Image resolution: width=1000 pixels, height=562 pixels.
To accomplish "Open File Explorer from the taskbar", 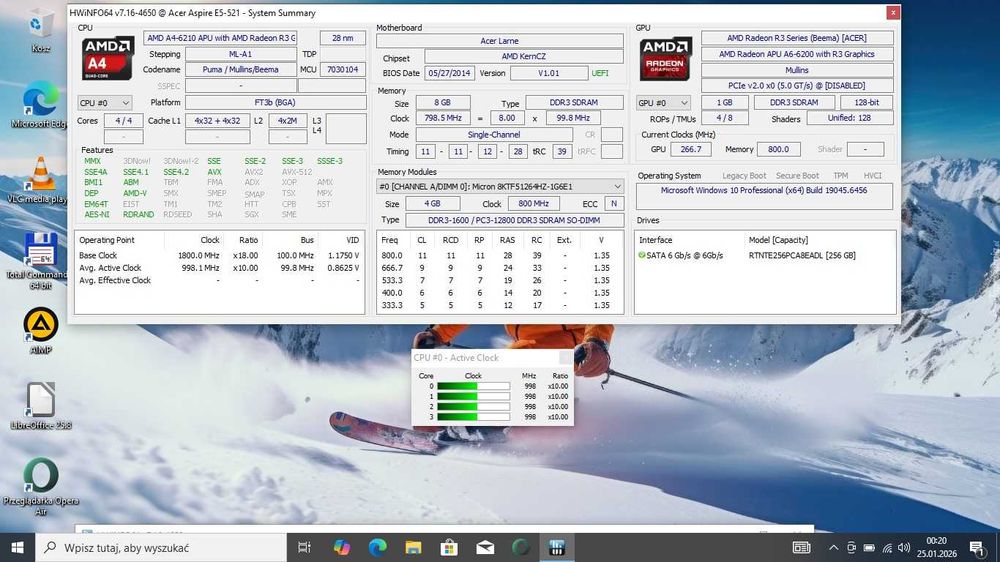I will 413,547.
